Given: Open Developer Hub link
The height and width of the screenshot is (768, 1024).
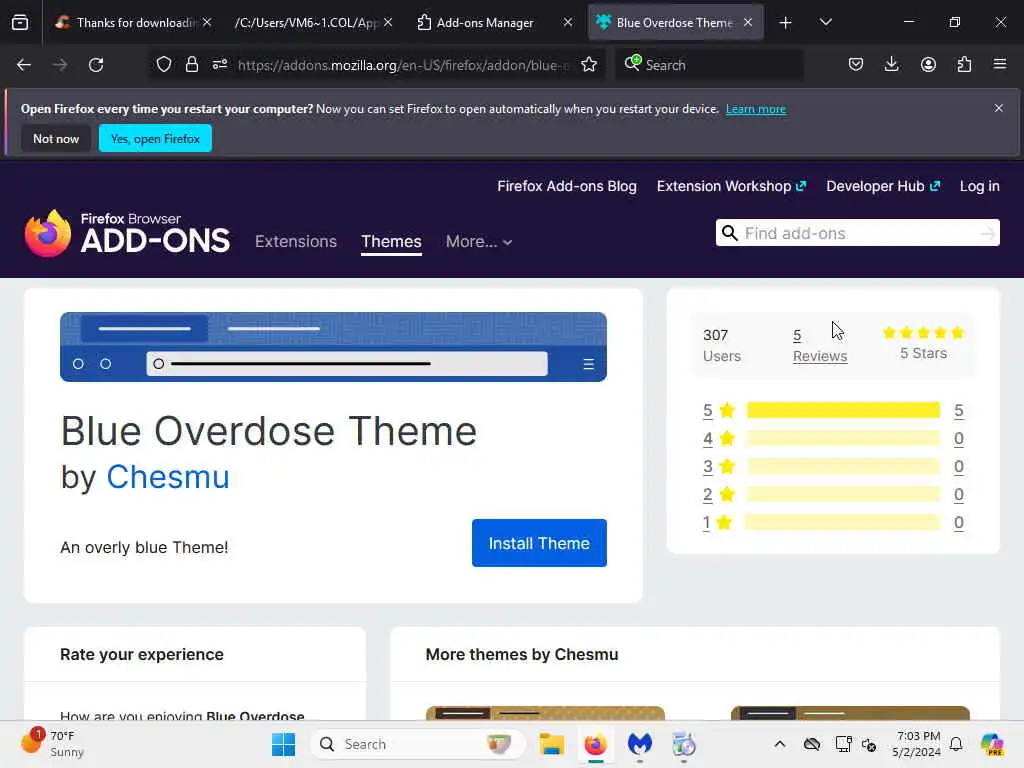Looking at the screenshot, I should 883,186.
